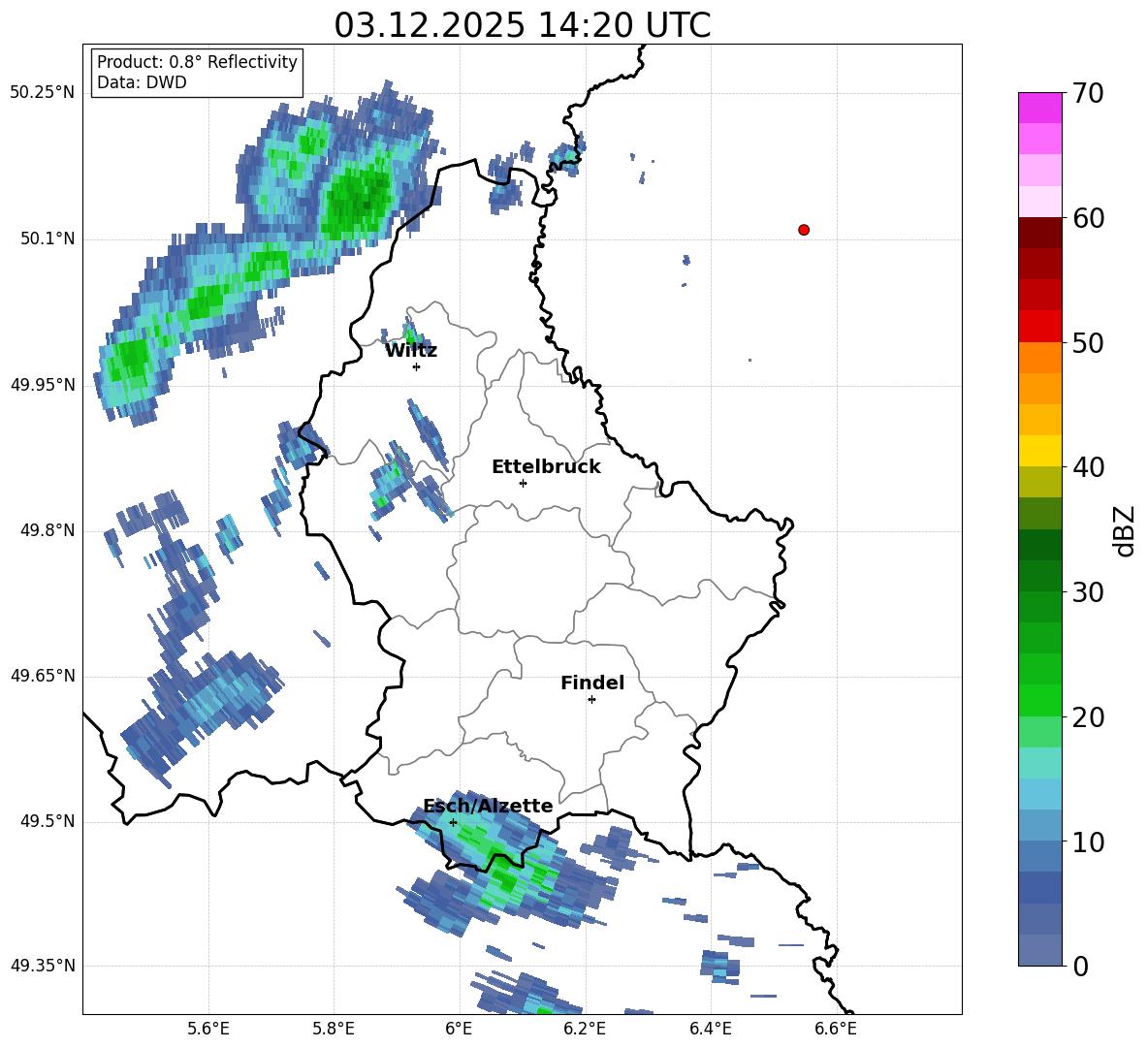Click the longitude label 6.2°E
Image resolution: width=1148 pixels, height=1048 pixels.
(x=585, y=1029)
